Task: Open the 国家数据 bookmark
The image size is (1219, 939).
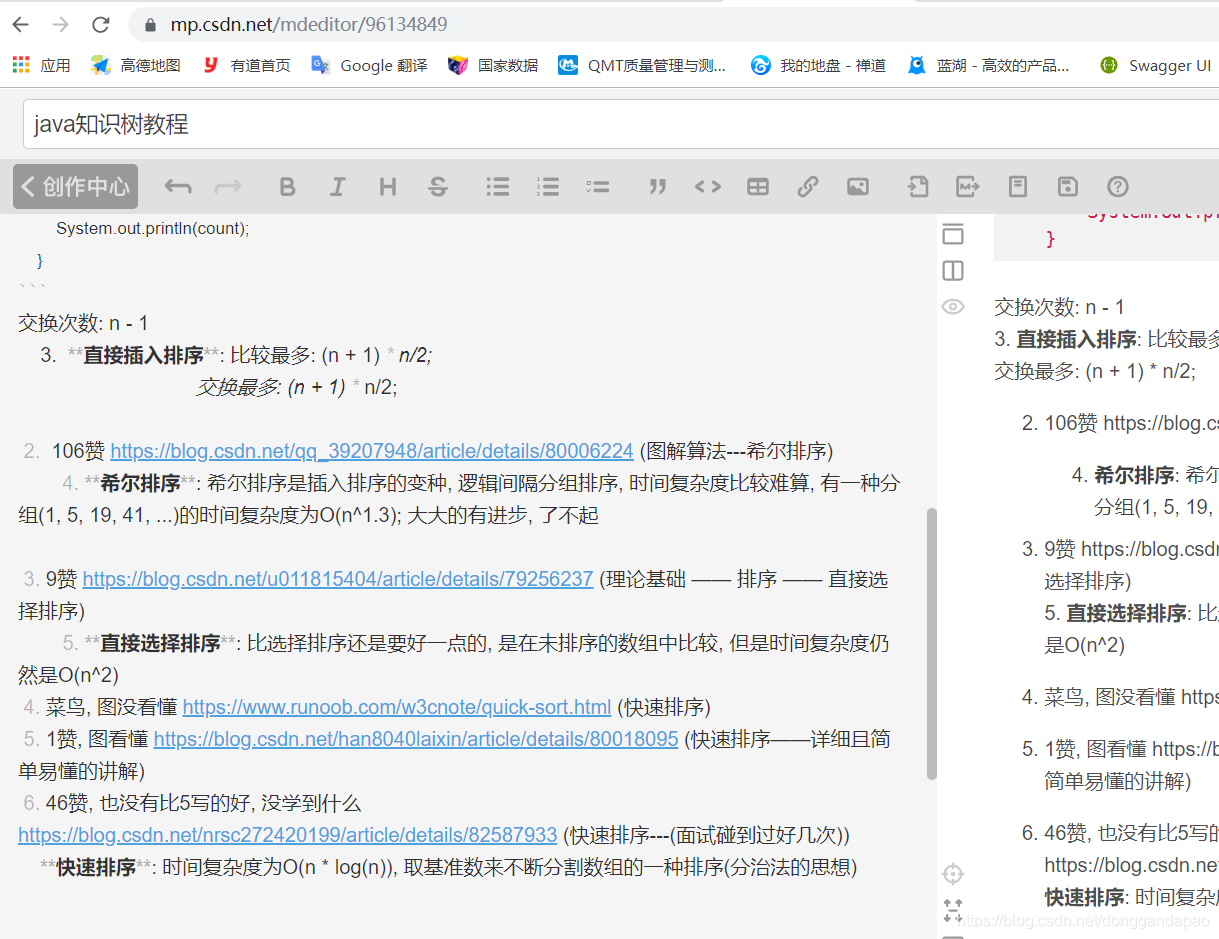Action: pos(493,65)
